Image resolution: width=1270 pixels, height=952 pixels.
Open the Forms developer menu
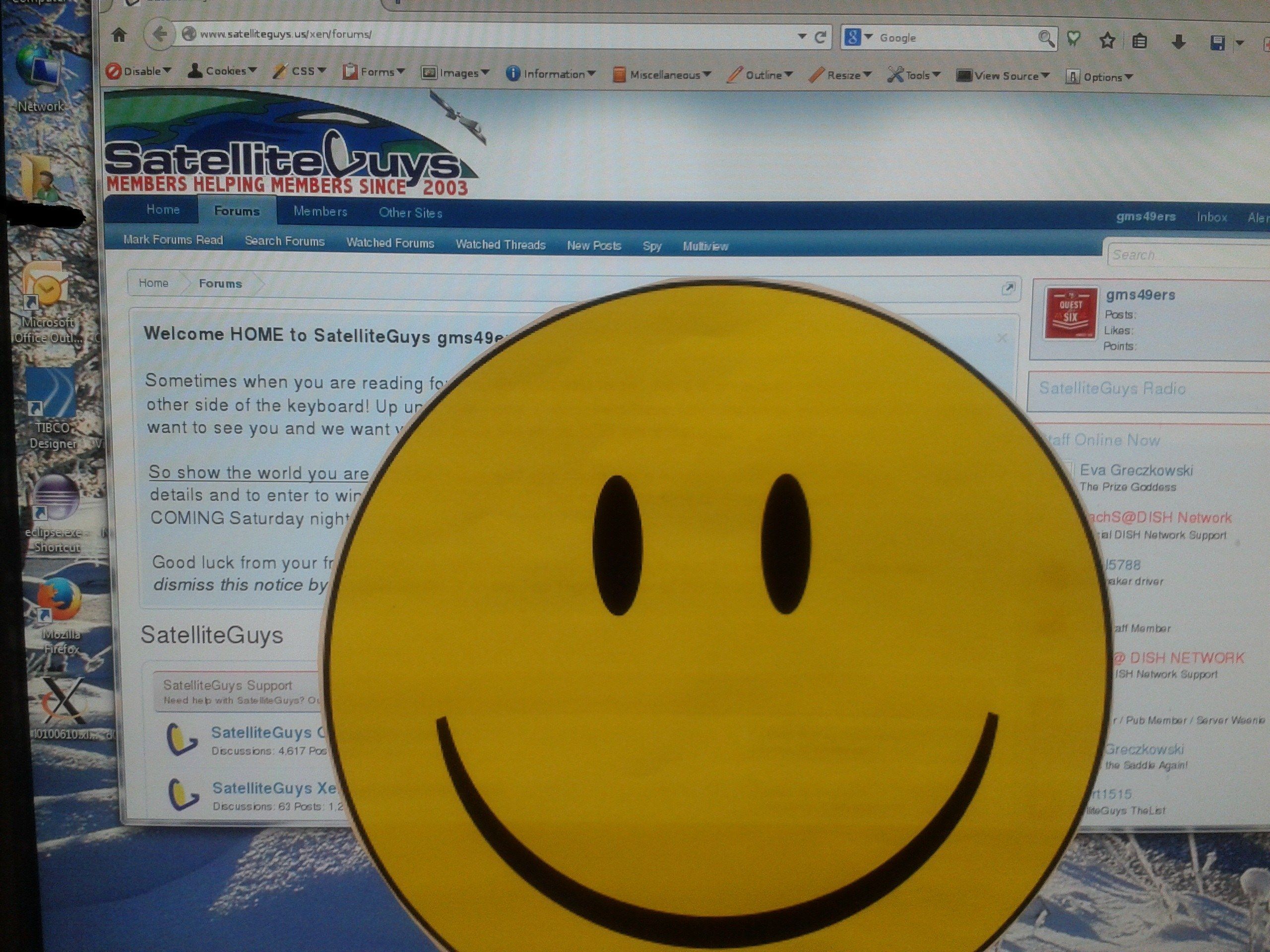[x=374, y=72]
